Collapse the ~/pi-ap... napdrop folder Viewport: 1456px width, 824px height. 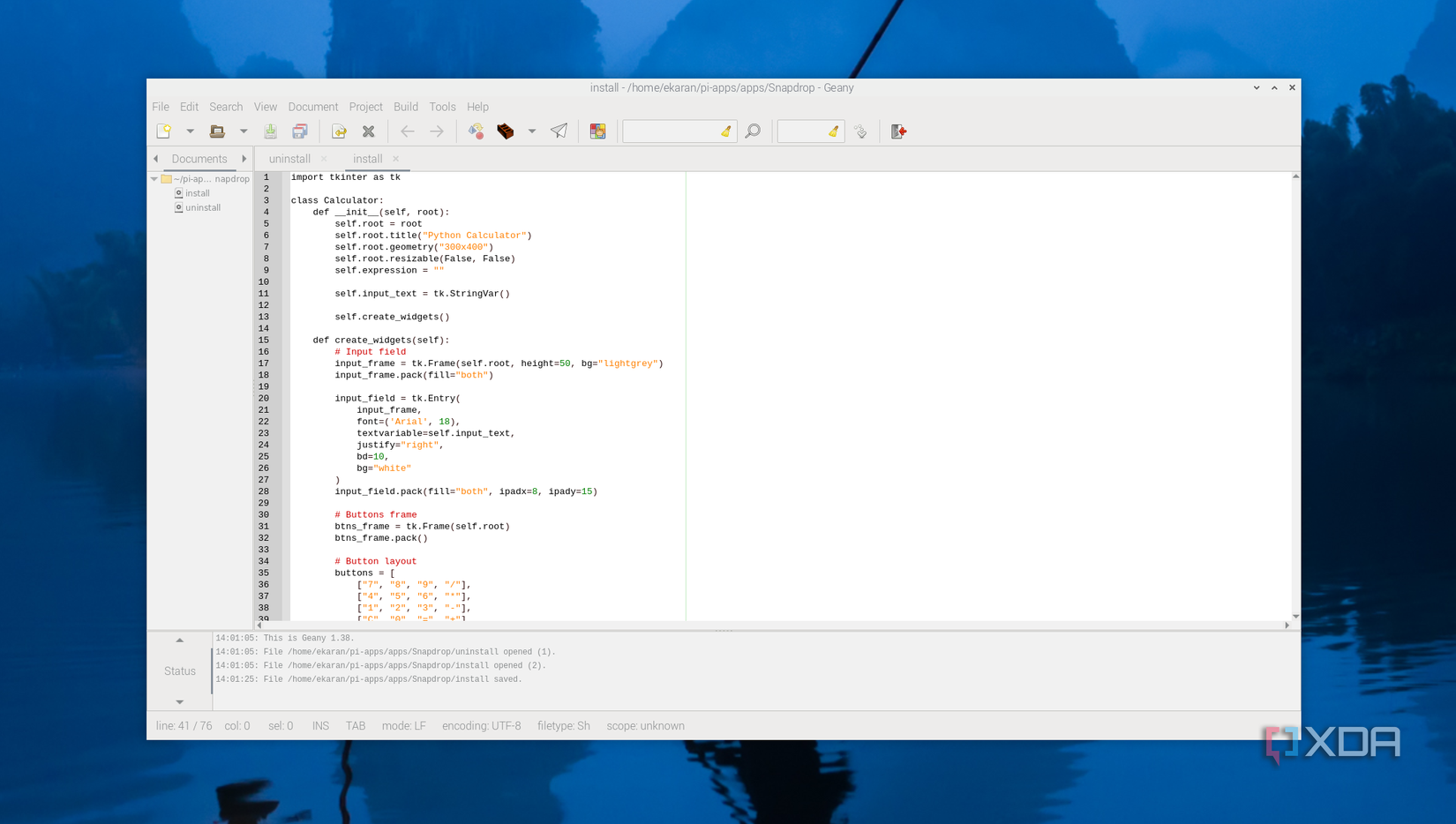pos(154,178)
